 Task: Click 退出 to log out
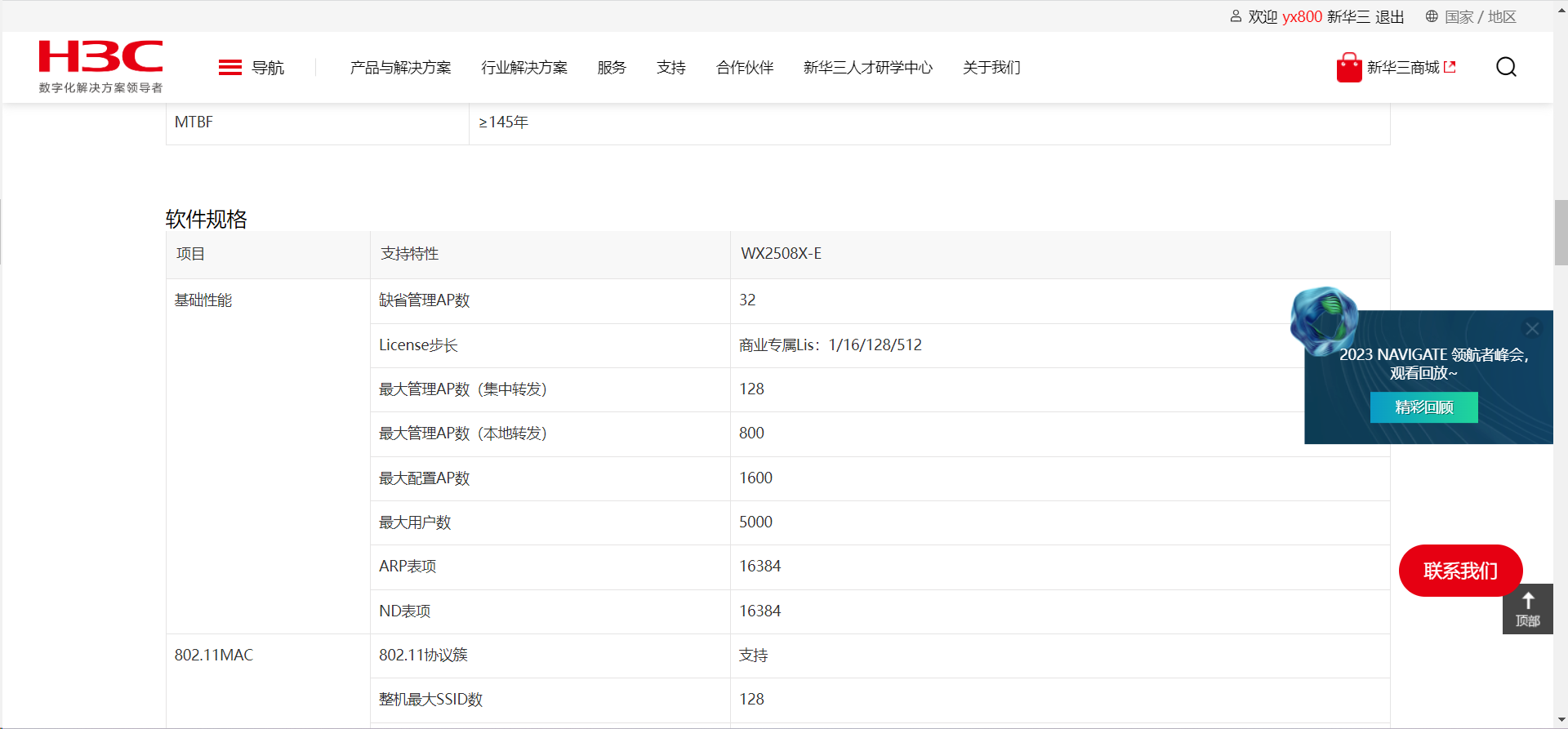pos(1390,17)
